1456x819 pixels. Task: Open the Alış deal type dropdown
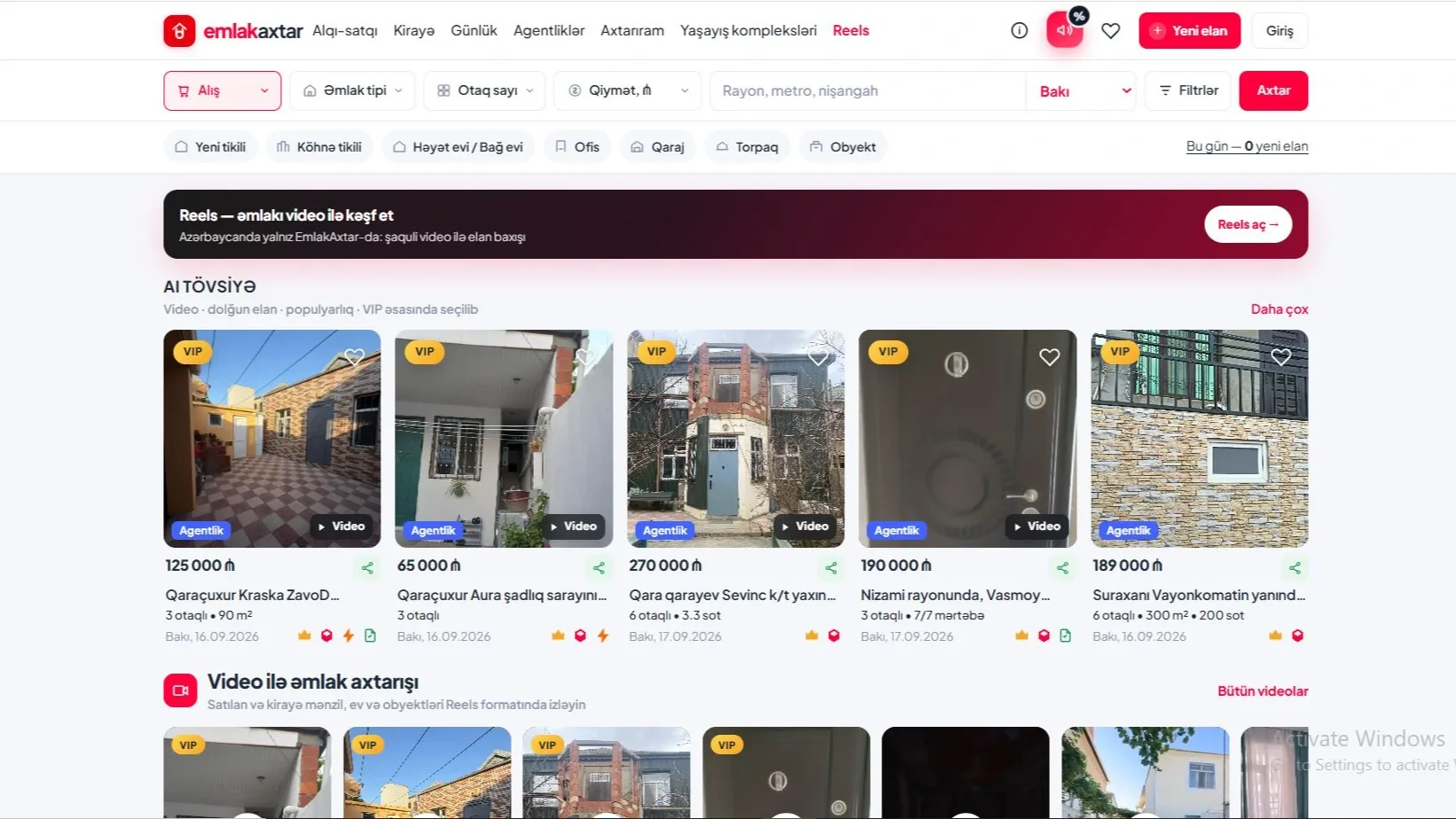(x=223, y=90)
